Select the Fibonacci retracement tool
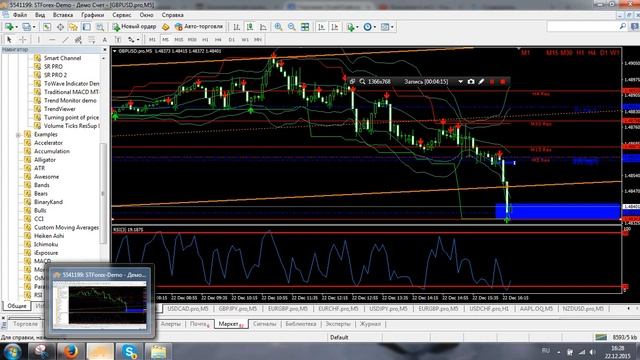This screenshot has height=360, width=640. pyautogui.click(x=92, y=40)
